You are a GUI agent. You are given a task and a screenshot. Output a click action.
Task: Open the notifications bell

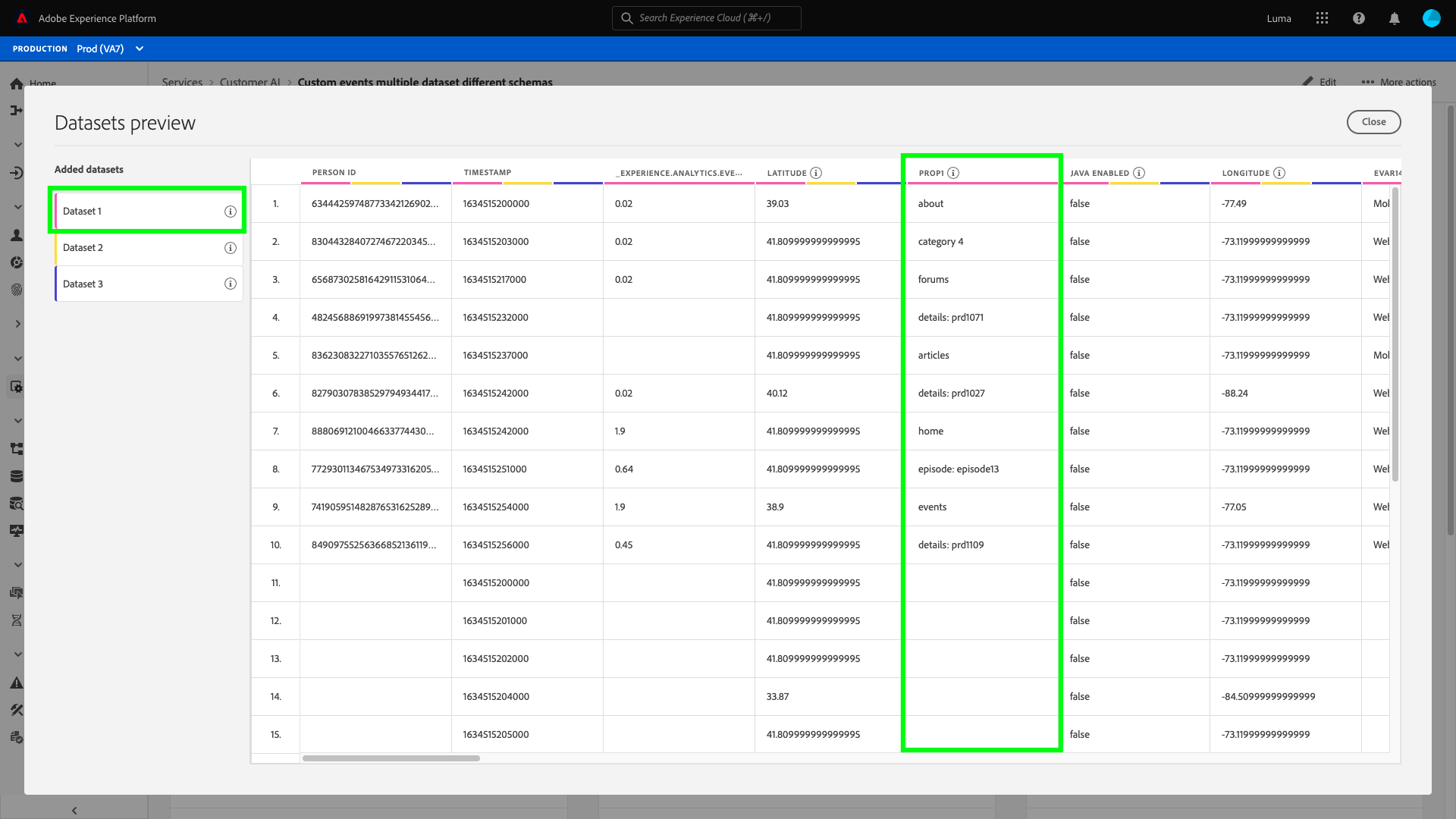click(x=1394, y=18)
